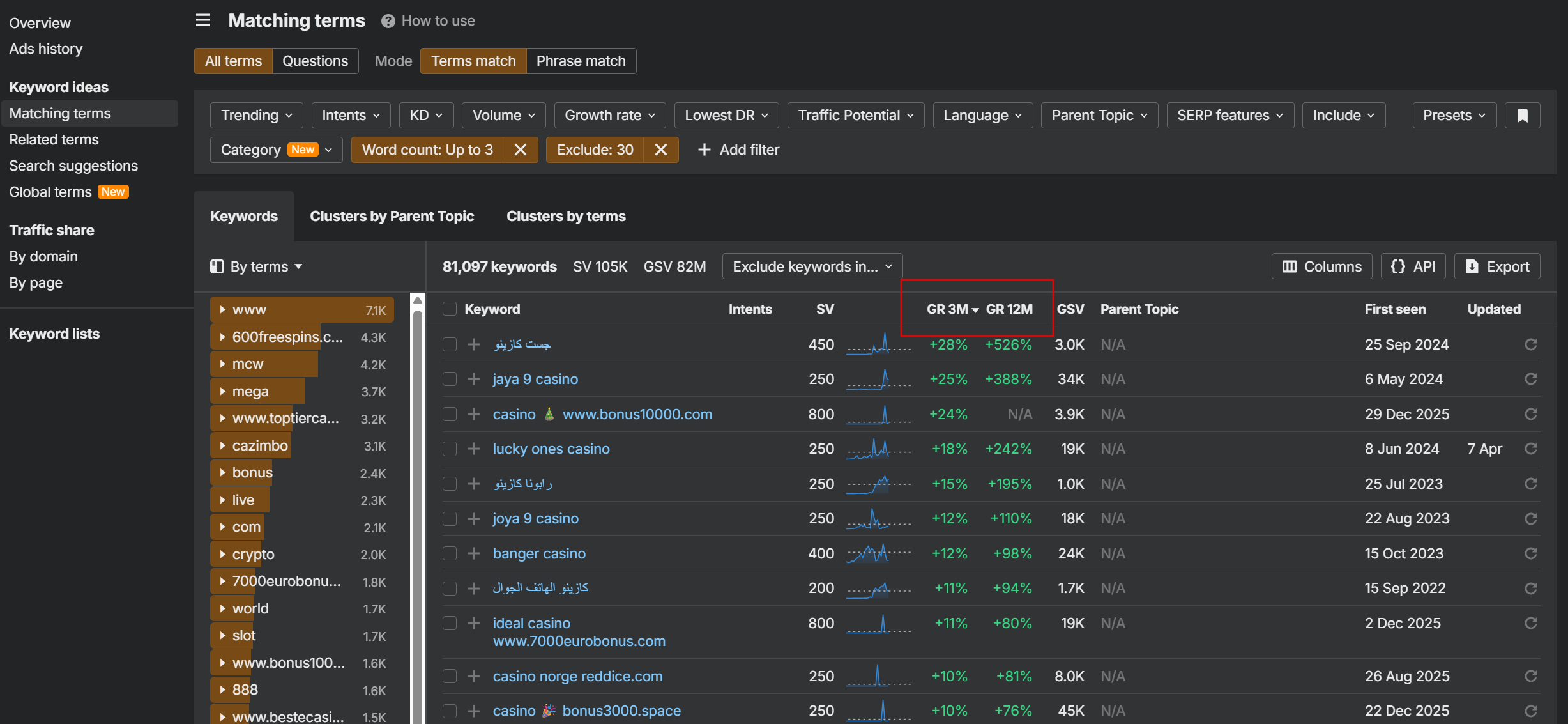Remove the Exclude: 30 filter
Viewport: 1568px width, 724px height.
click(661, 150)
